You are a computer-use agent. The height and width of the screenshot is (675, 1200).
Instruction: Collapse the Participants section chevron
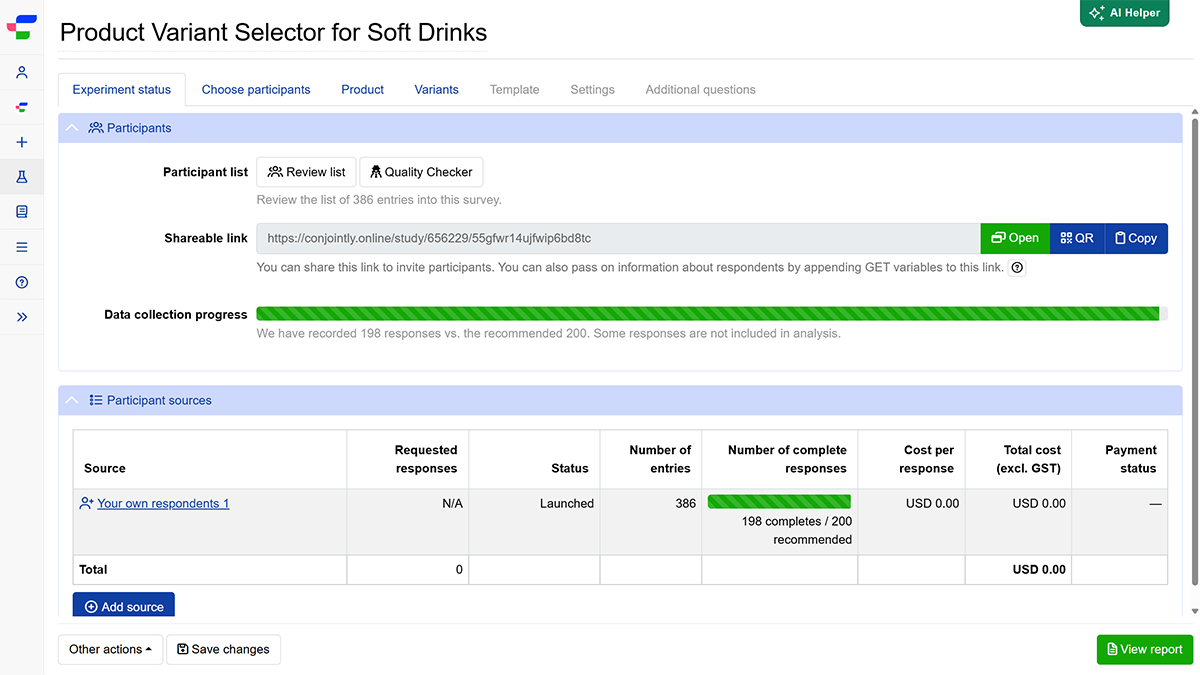[x=72, y=128]
